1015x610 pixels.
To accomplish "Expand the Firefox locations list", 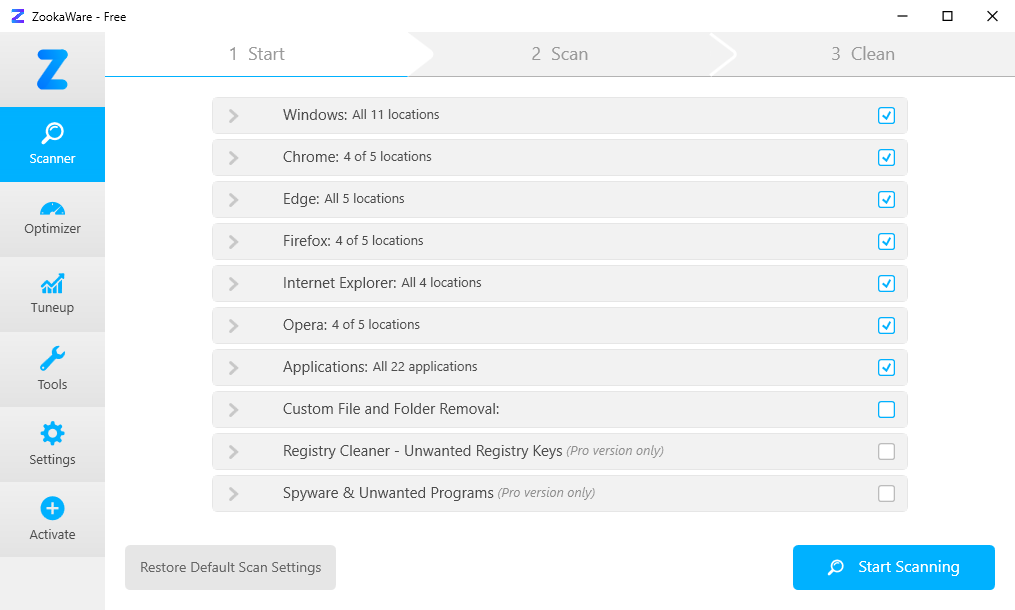I will click(233, 242).
